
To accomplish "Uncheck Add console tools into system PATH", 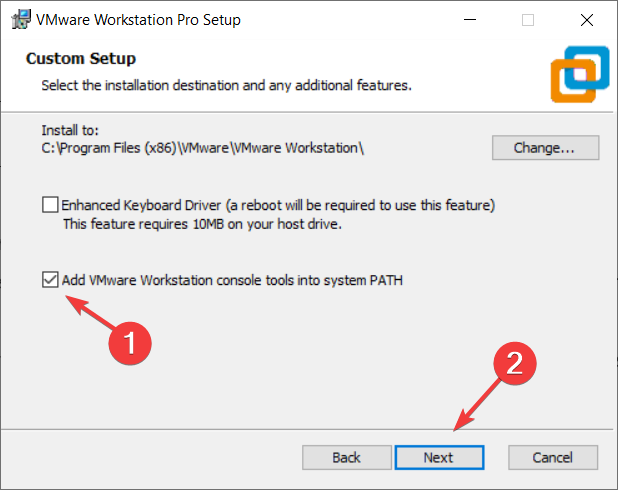I will tap(50, 279).
